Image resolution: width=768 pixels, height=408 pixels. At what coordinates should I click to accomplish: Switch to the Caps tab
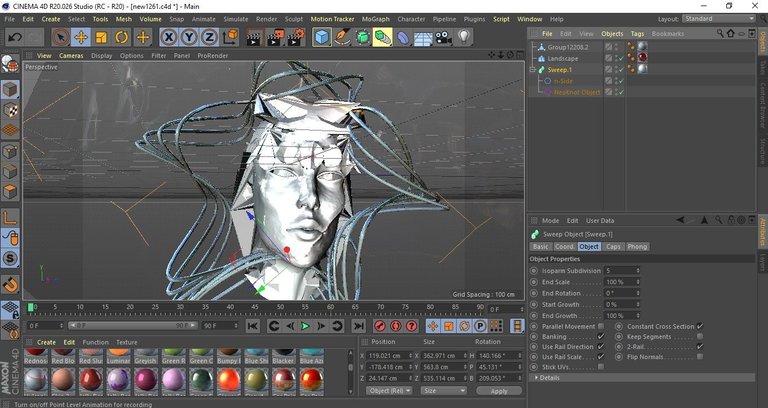(613, 246)
